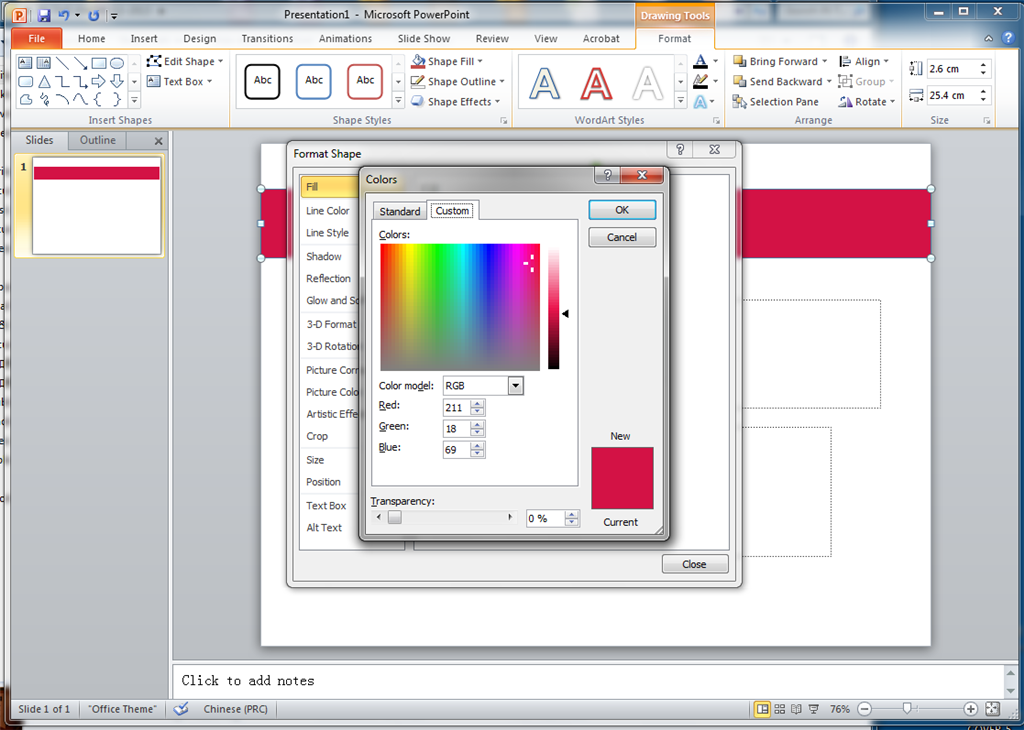Click the Text Effects glowing A icon
Screen dimensions: 1024x730
click(x=700, y=101)
